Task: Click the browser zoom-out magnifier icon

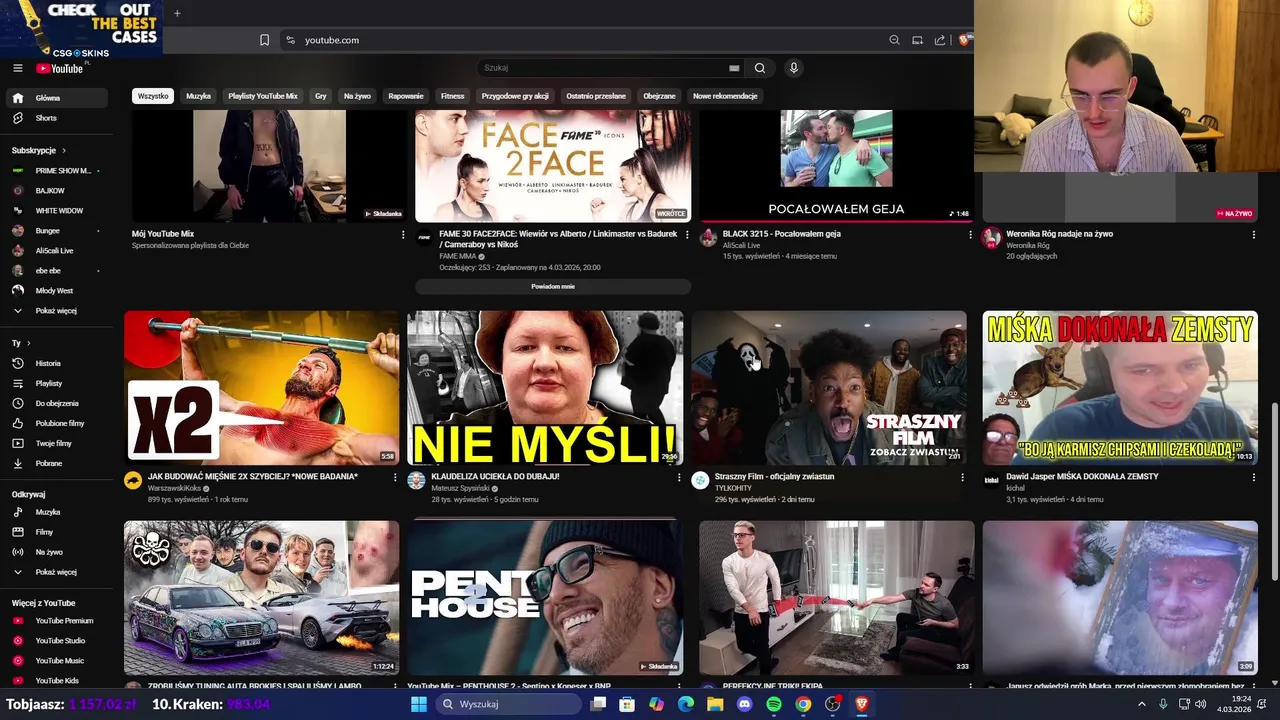Action: pyautogui.click(x=894, y=40)
